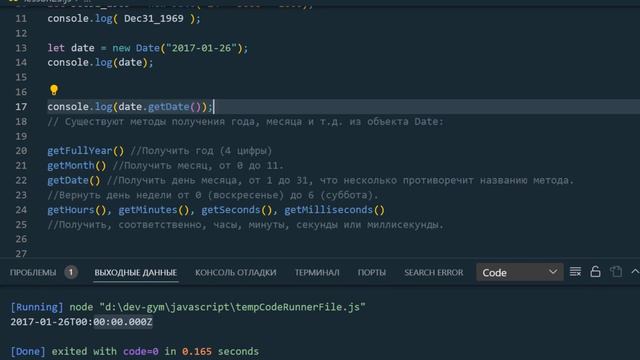Open the ТЕРМИНАЛ tab
Screen dimensions: 640x360
[x=317, y=273]
